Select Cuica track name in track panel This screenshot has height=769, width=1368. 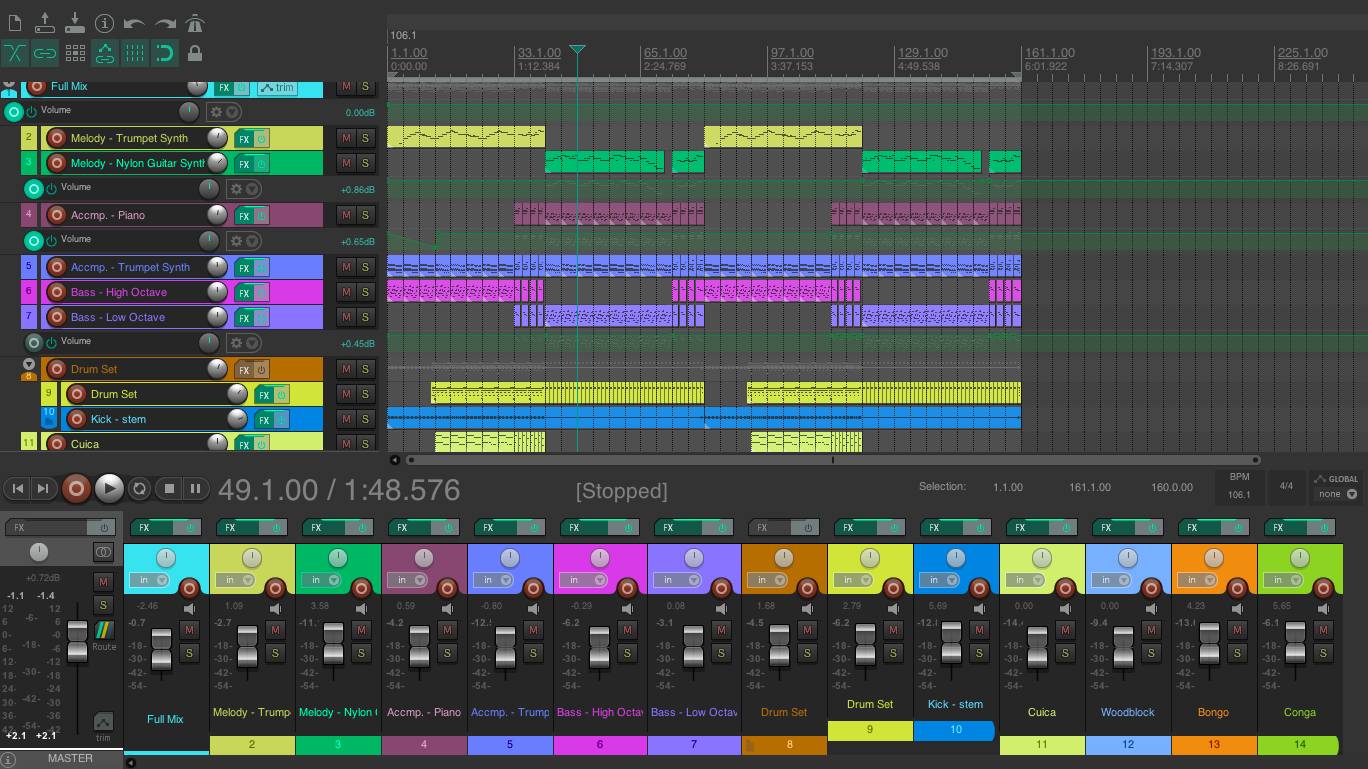coord(85,444)
